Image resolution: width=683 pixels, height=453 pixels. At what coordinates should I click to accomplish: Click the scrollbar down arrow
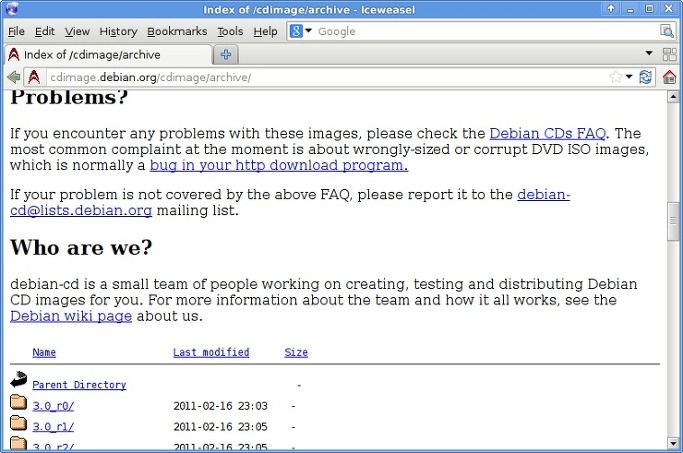673,443
